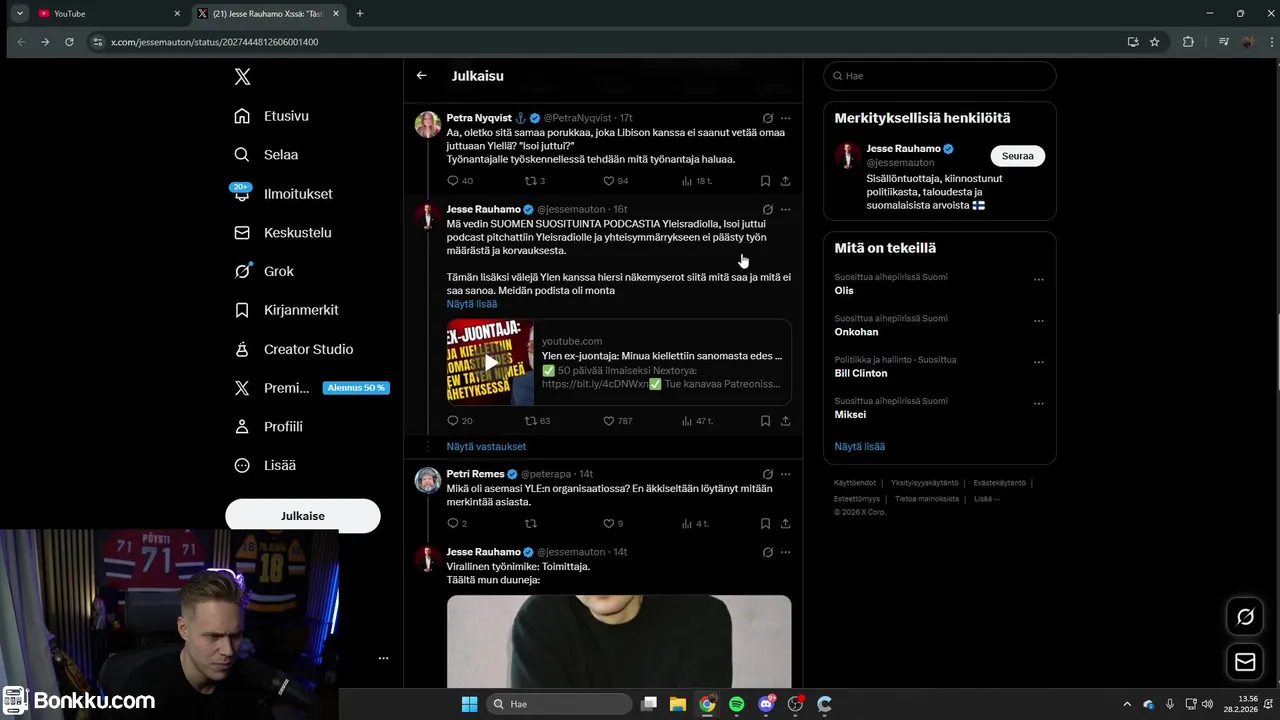This screenshot has height=720, width=1280.
Task: Open trending topic Onkohan
Action: (x=856, y=332)
